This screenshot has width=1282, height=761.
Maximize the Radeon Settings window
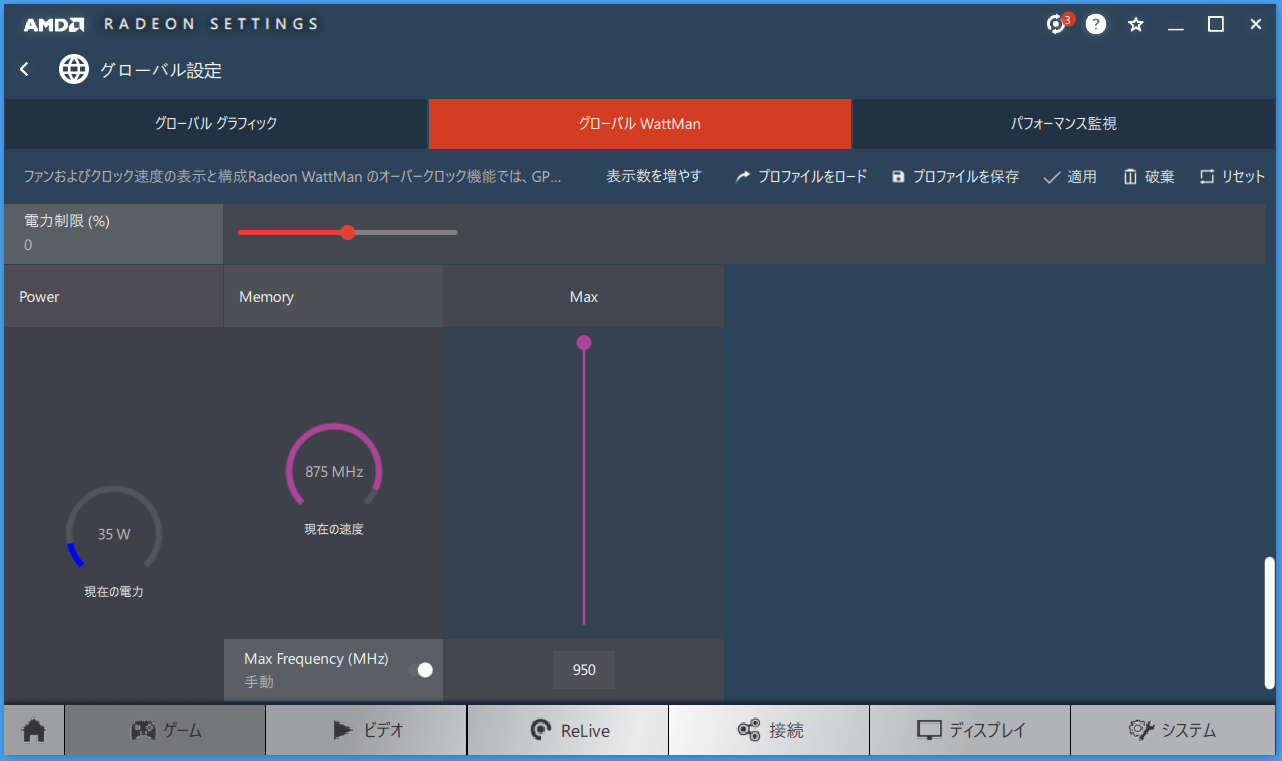click(1216, 24)
